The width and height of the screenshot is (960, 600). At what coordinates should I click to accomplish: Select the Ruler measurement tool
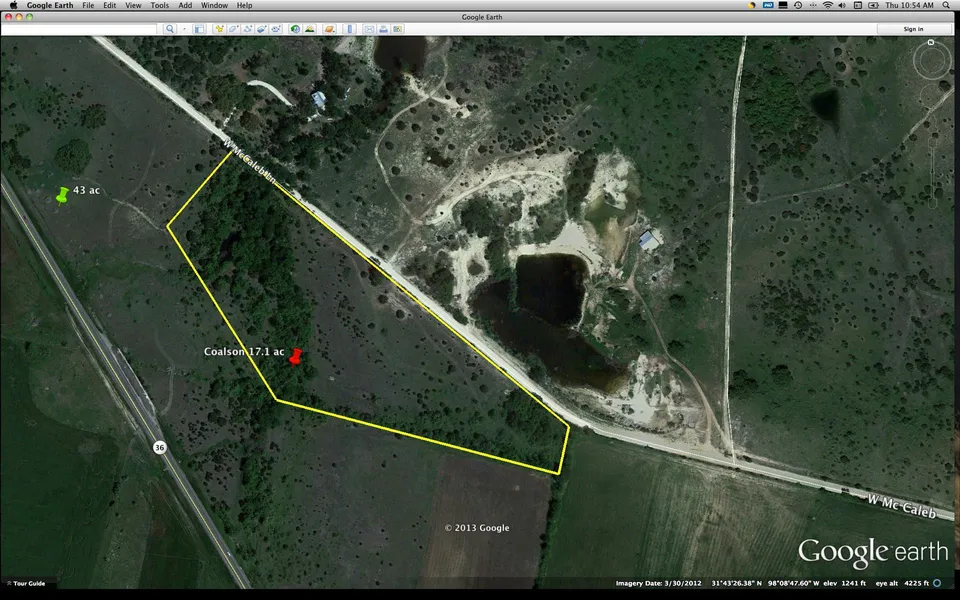350,29
